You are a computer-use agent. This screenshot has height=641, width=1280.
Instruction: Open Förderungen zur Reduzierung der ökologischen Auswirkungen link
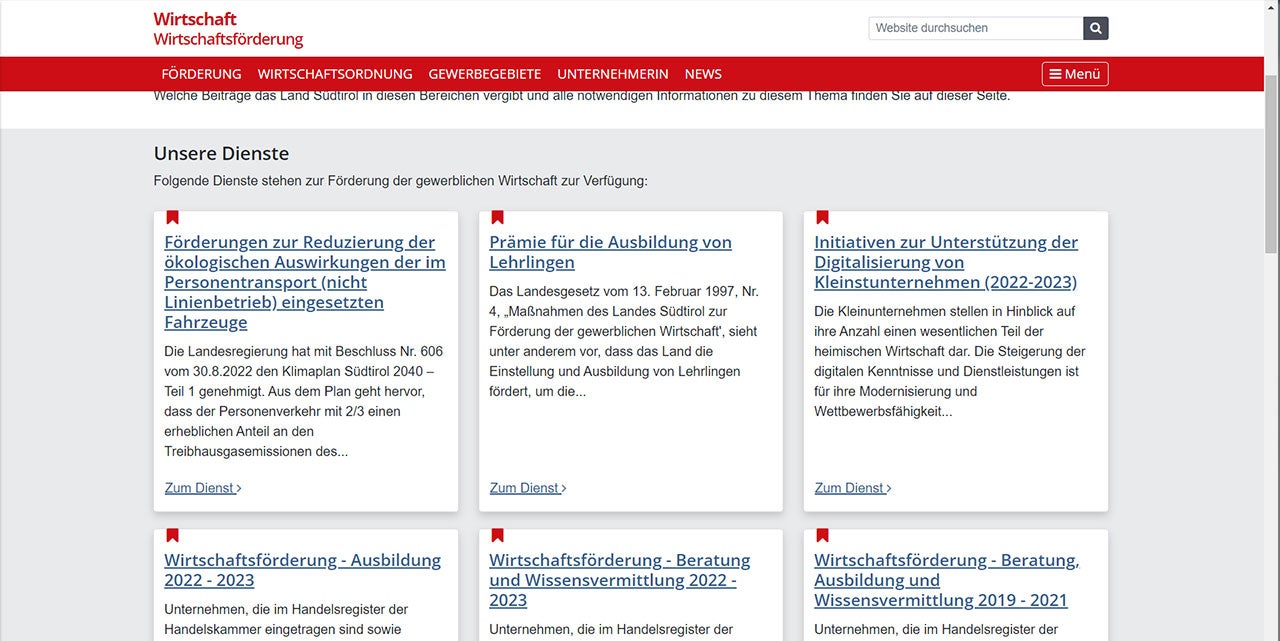305,282
